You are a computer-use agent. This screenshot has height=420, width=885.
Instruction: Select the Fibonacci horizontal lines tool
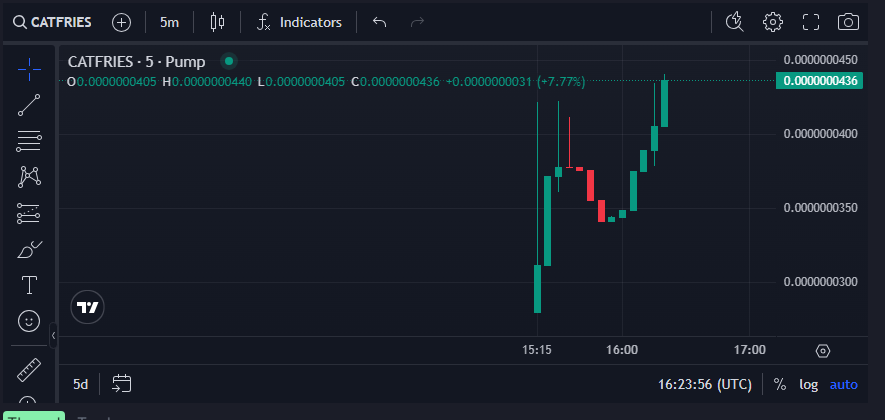click(x=29, y=141)
